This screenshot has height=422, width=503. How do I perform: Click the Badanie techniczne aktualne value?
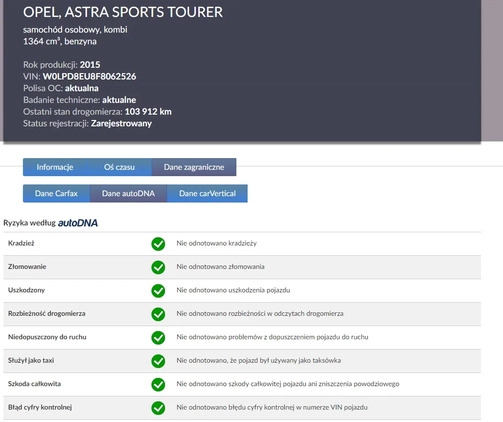(119, 100)
